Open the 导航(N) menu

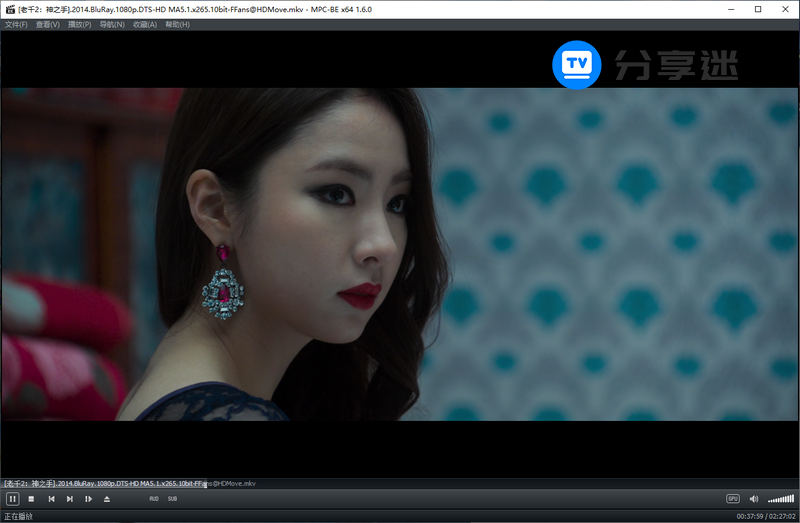tap(113, 24)
